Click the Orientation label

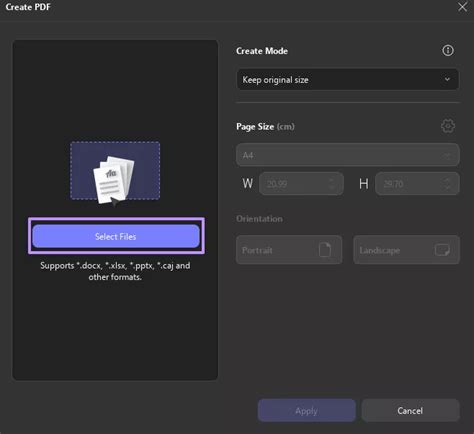[x=259, y=219]
